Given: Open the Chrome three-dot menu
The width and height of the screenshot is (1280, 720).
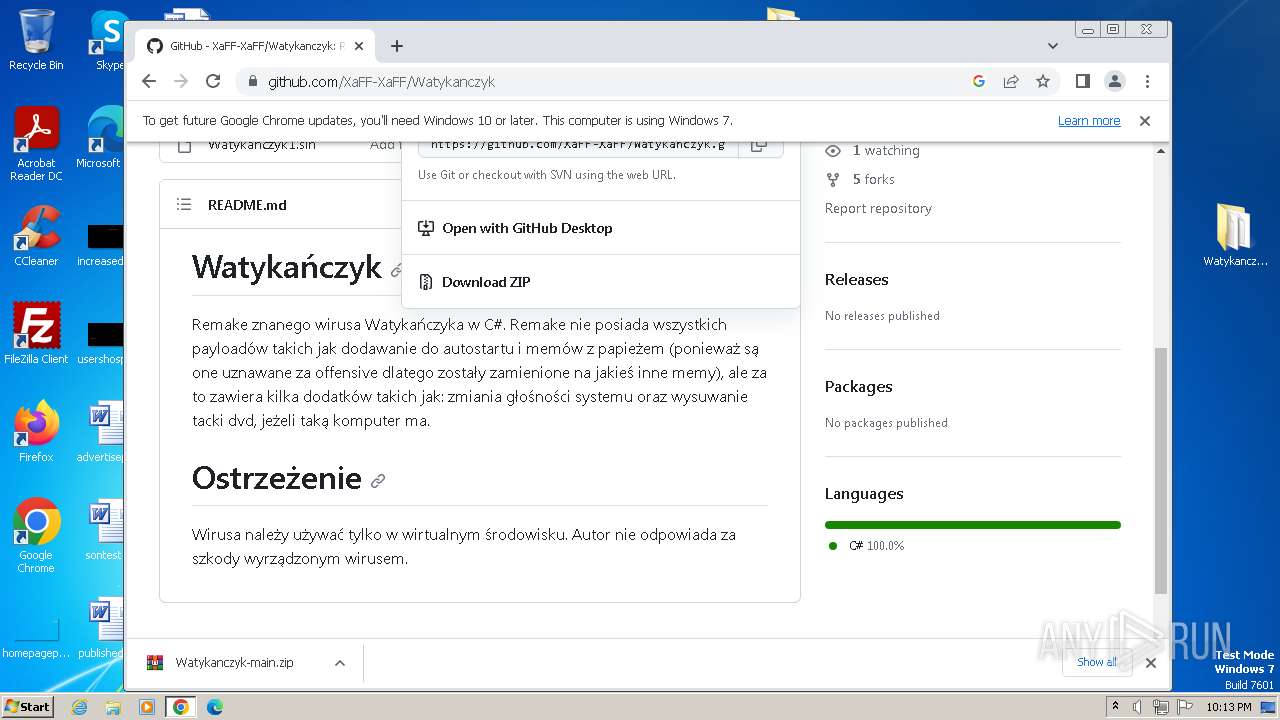Looking at the screenshot, I should (1147, 81).
